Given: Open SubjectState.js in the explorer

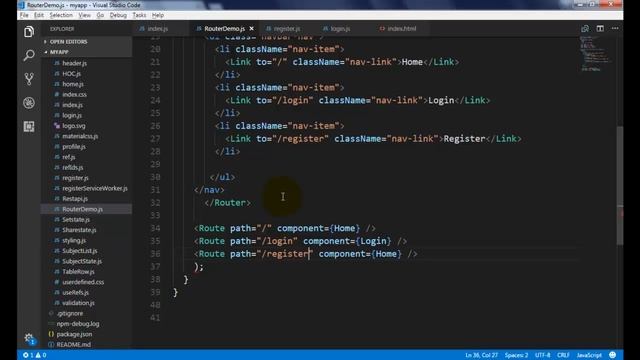Looking at the screenshot, I should (x=82, y=261).
